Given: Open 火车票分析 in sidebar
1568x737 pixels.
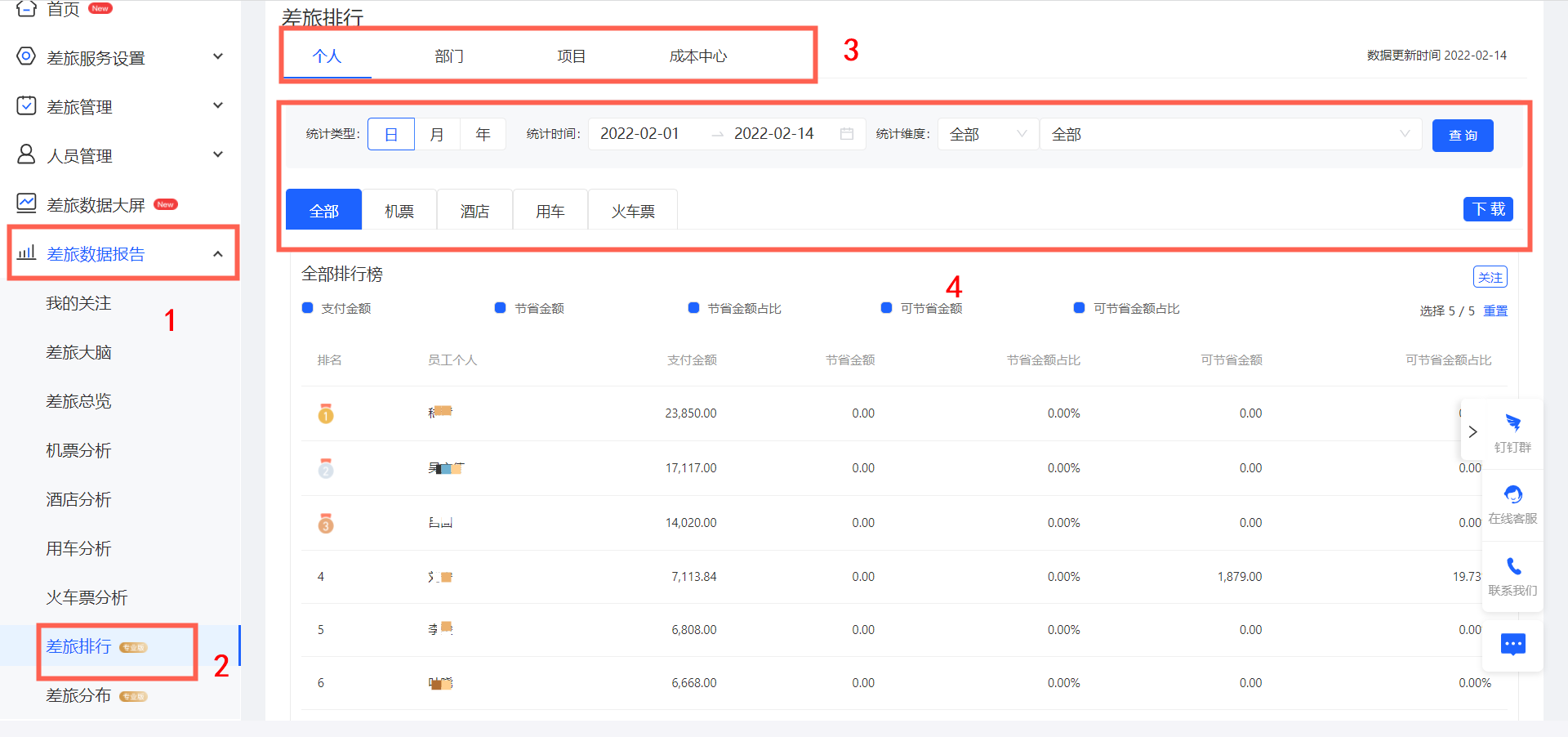Looking at the screenshot, I should click(87, 597).
